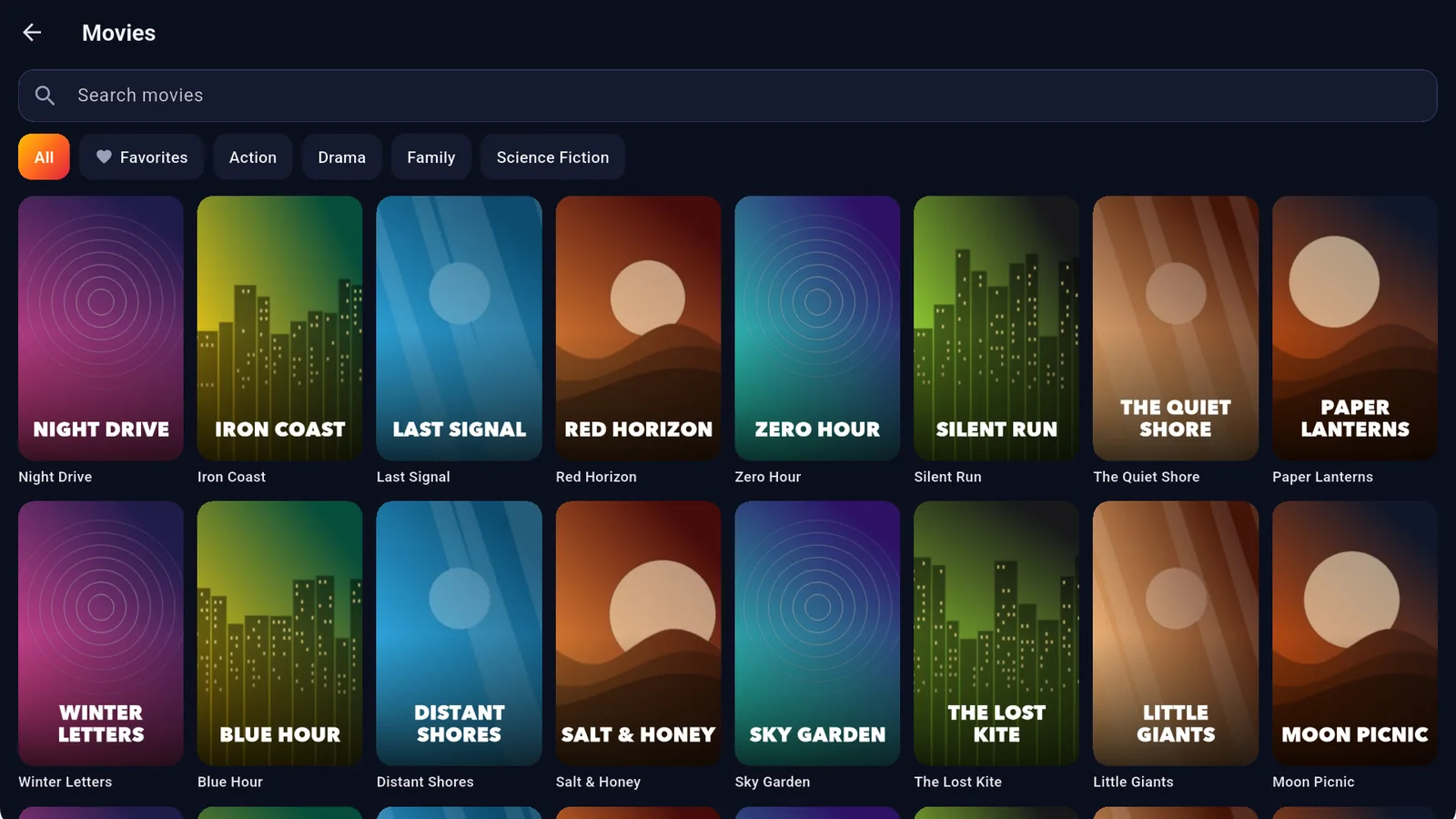Open the Iron Coast poster
This screenshot has height=819, width=1456.
[x=280, y=329]
